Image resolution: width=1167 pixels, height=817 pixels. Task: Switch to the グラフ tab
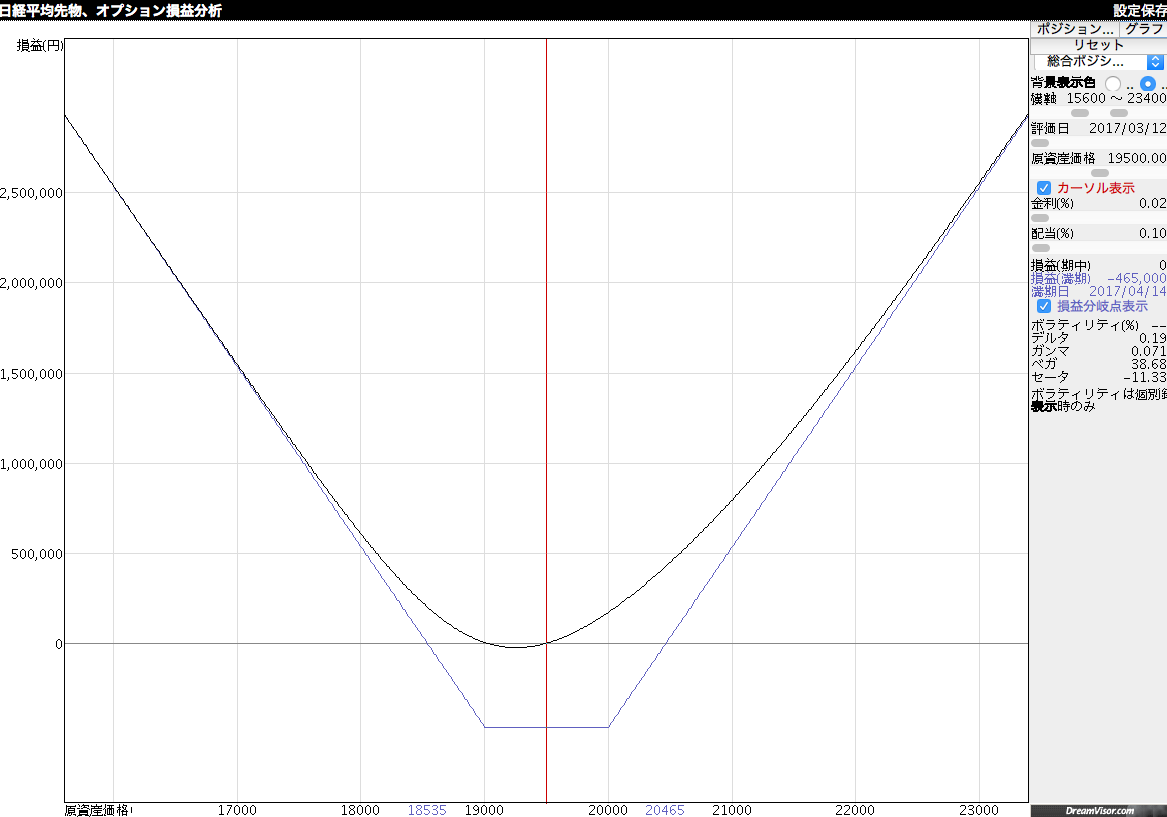[1143, 29]
